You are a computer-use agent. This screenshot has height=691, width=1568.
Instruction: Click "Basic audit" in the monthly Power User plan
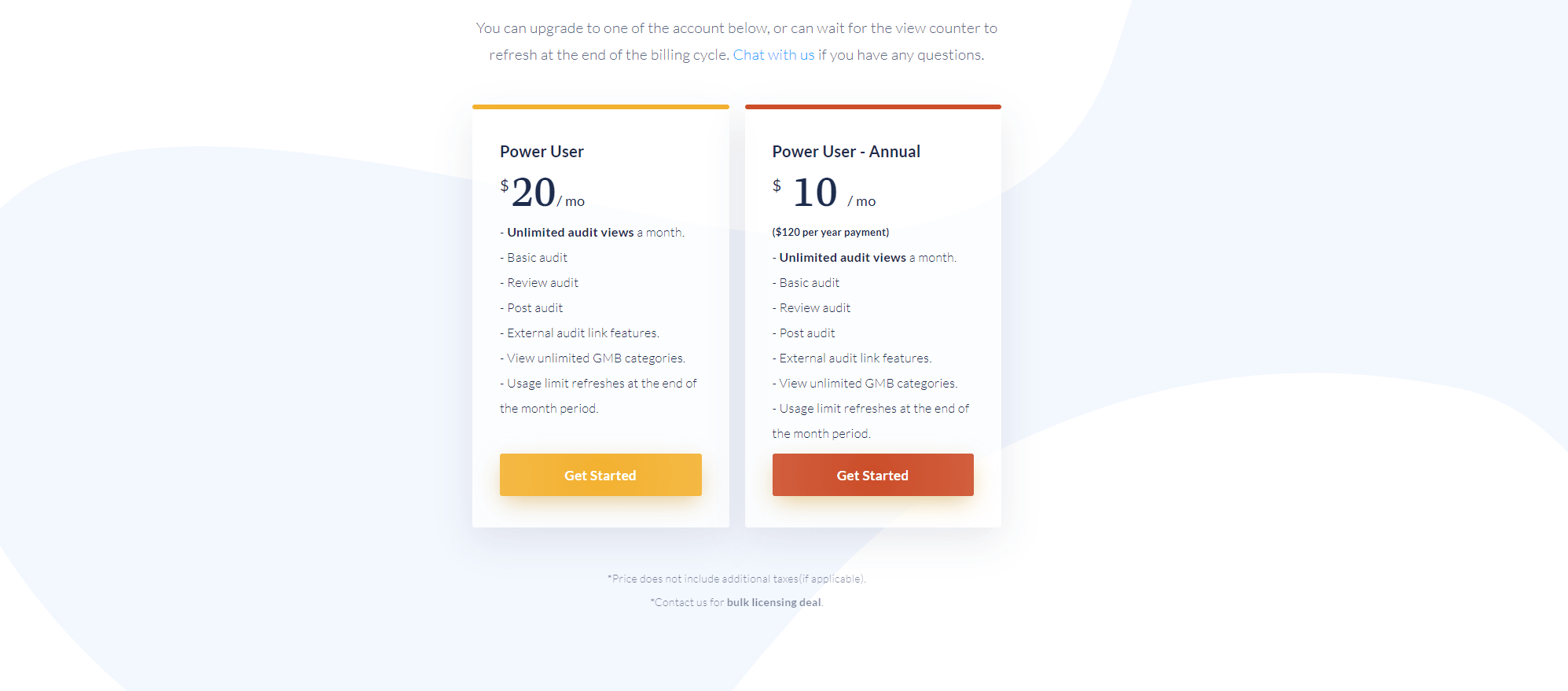click(537, 258)
